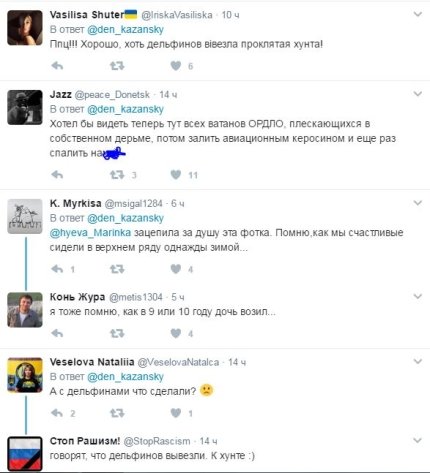Reply to Jazz's tweet

57,175
